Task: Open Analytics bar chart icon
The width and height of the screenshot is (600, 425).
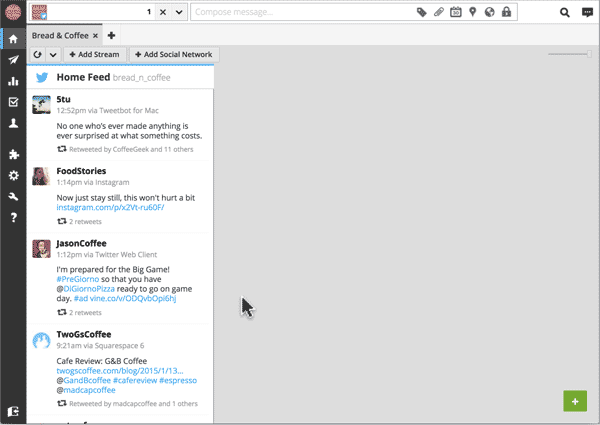Action: [x=13, y=81]
